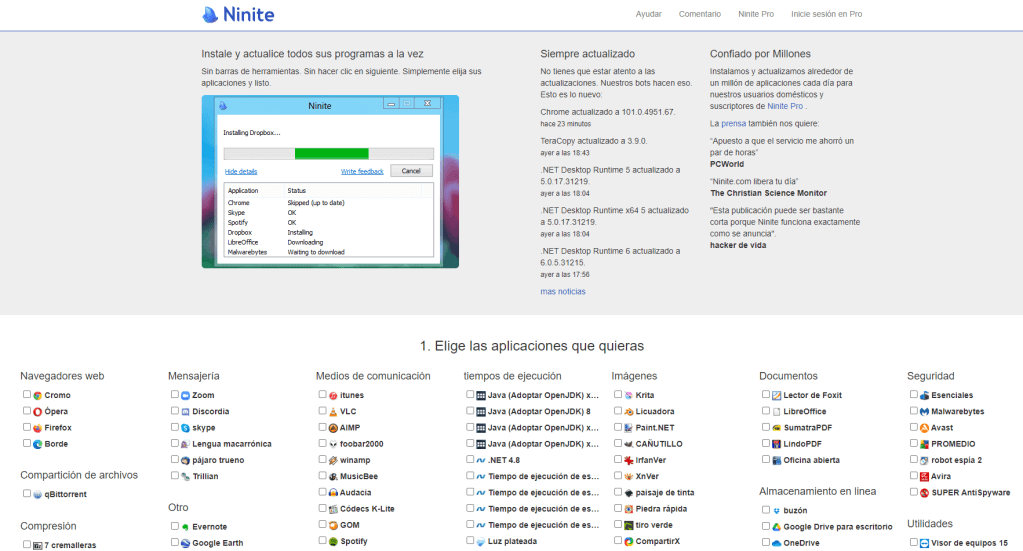This screenshot has width=1023, height=551.
Task: Check the Firefox checkbox
Action: click(27, 427)
